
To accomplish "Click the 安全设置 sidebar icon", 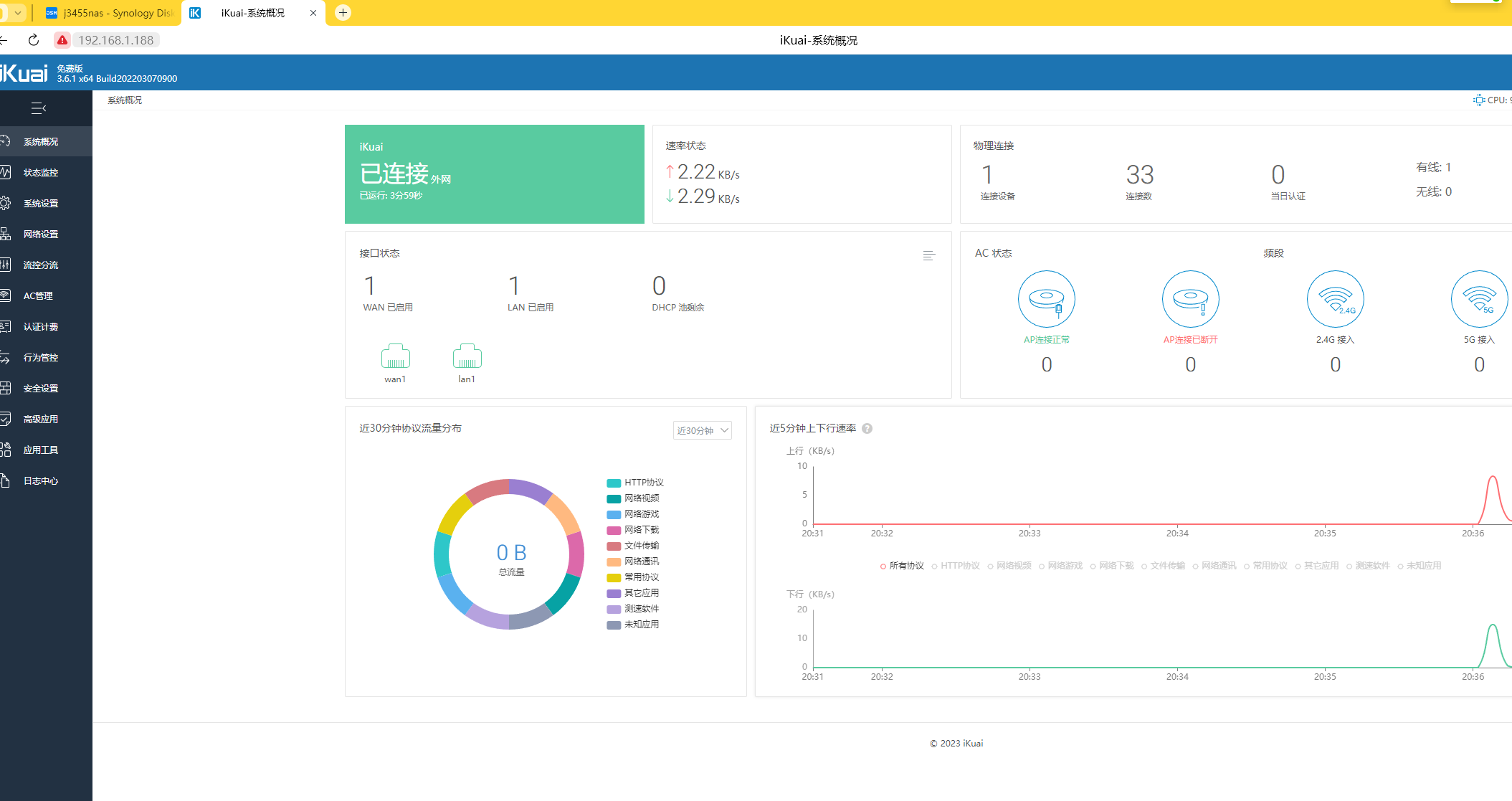I will click(x=5, y=389).
